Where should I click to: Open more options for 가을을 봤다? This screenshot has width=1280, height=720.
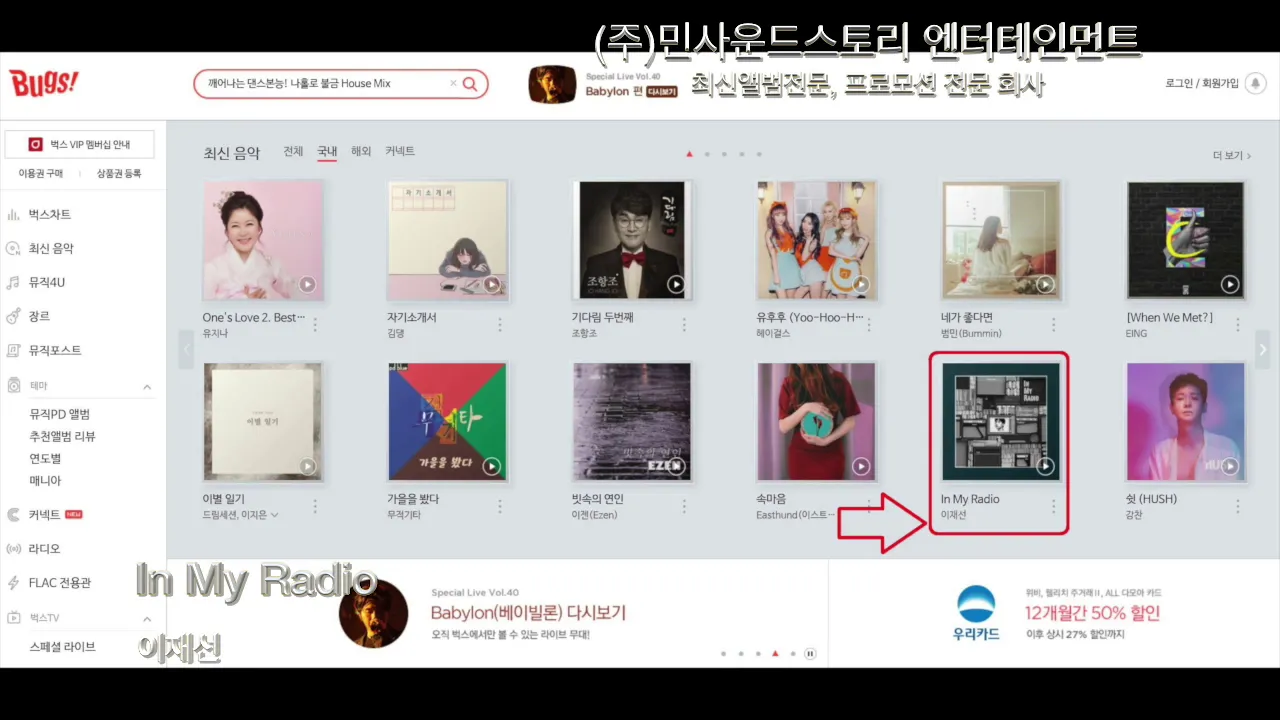[x=500, y=507]
